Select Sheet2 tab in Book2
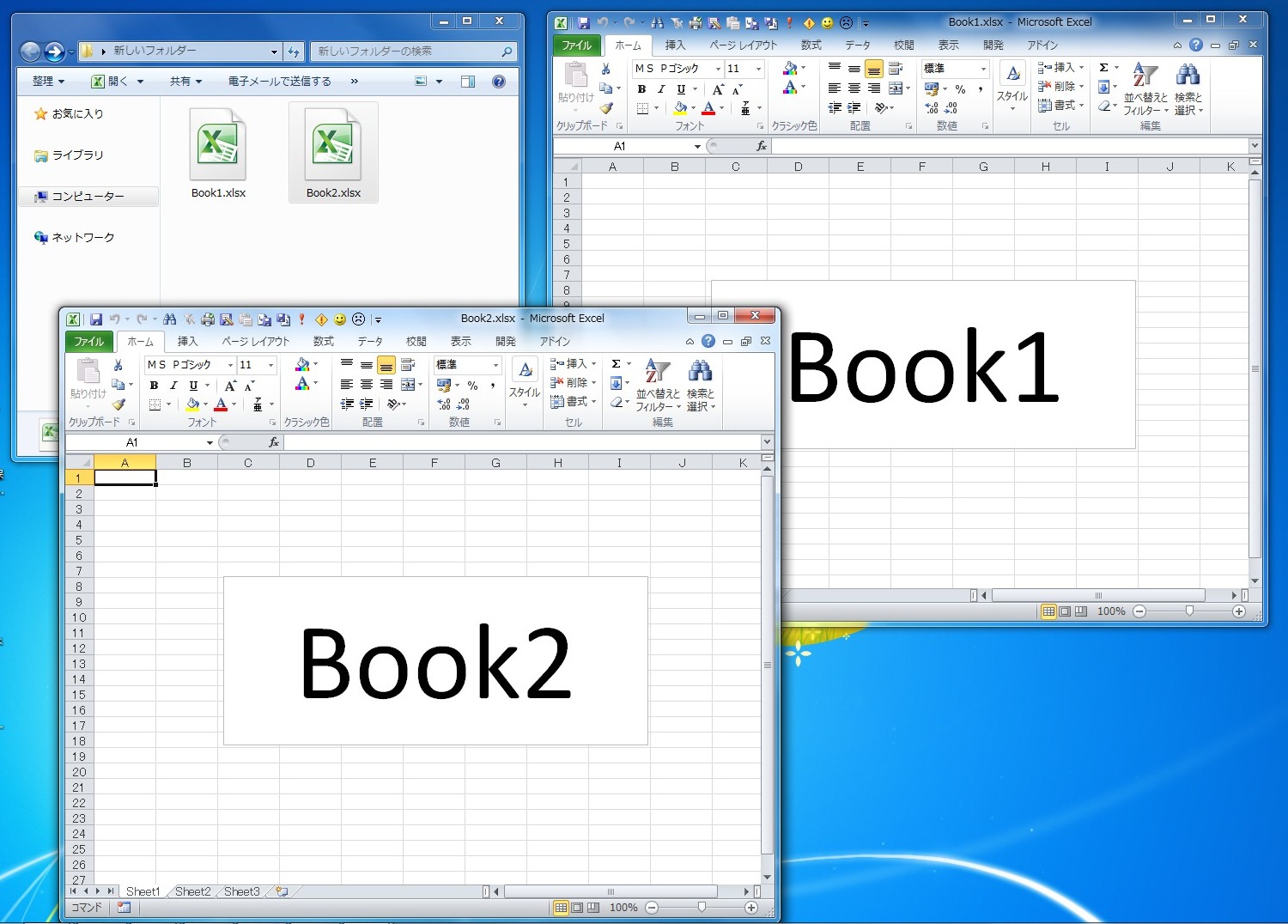 192,892
